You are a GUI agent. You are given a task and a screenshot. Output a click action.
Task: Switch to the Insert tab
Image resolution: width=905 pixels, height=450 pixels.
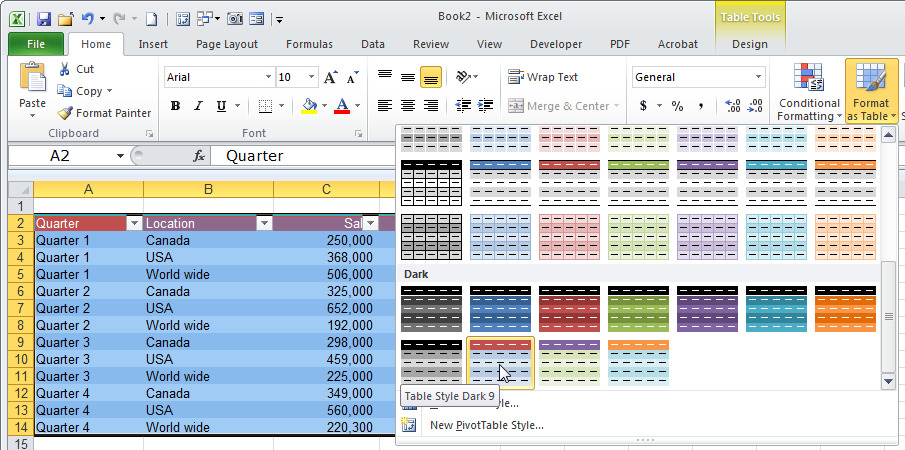pos(153,44)
